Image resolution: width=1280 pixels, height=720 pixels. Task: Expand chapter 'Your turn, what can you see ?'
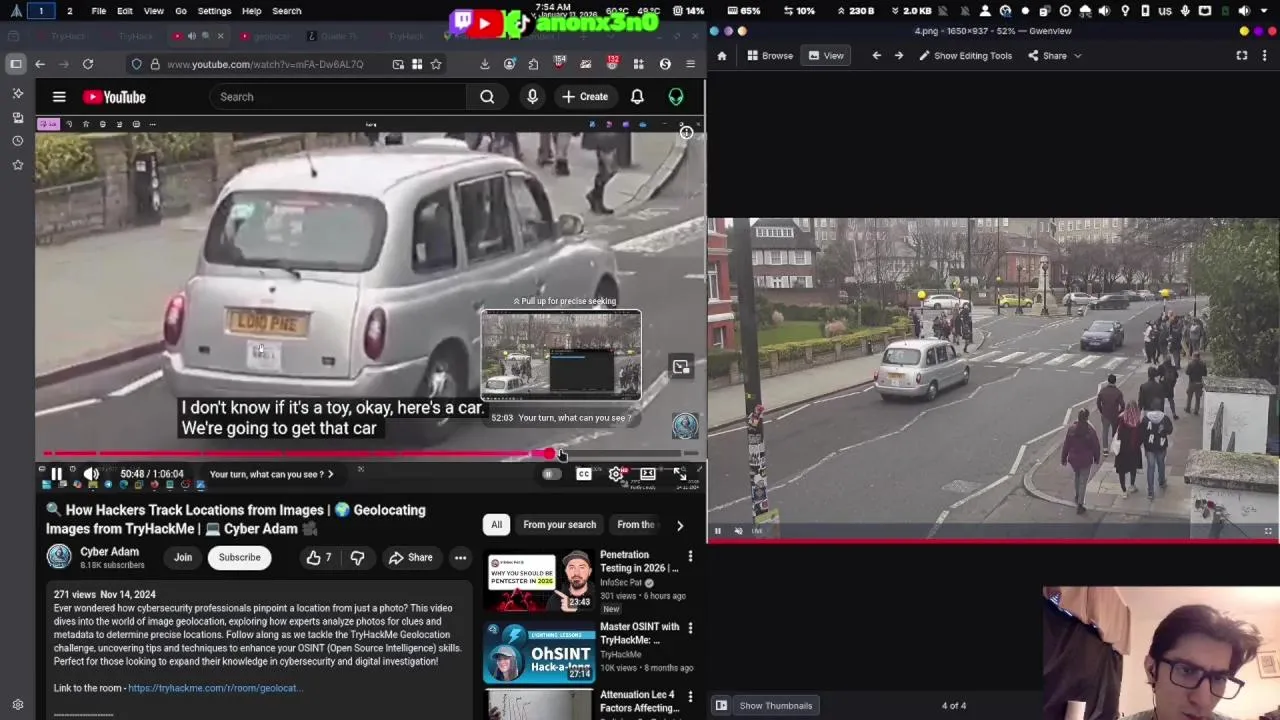point(272,474)
